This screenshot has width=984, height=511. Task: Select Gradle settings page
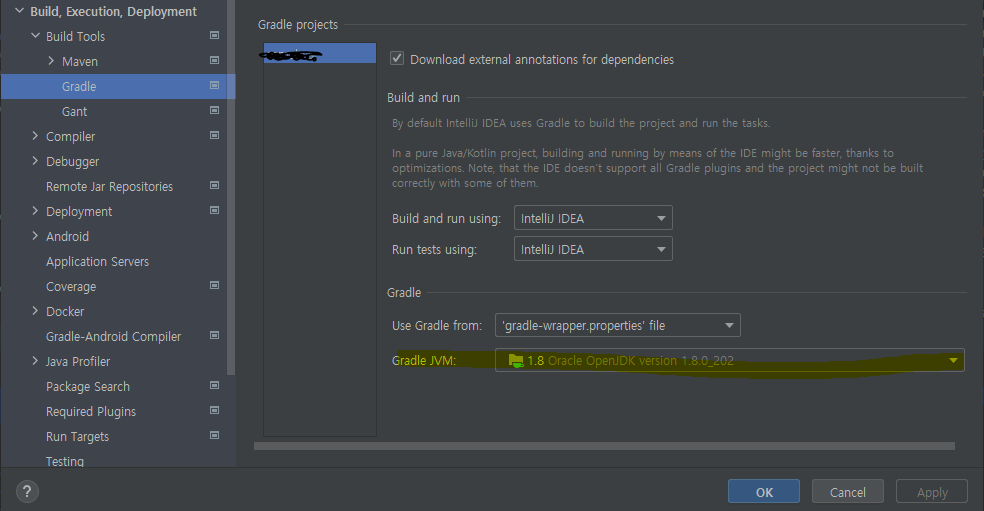(x=79, y=87)
